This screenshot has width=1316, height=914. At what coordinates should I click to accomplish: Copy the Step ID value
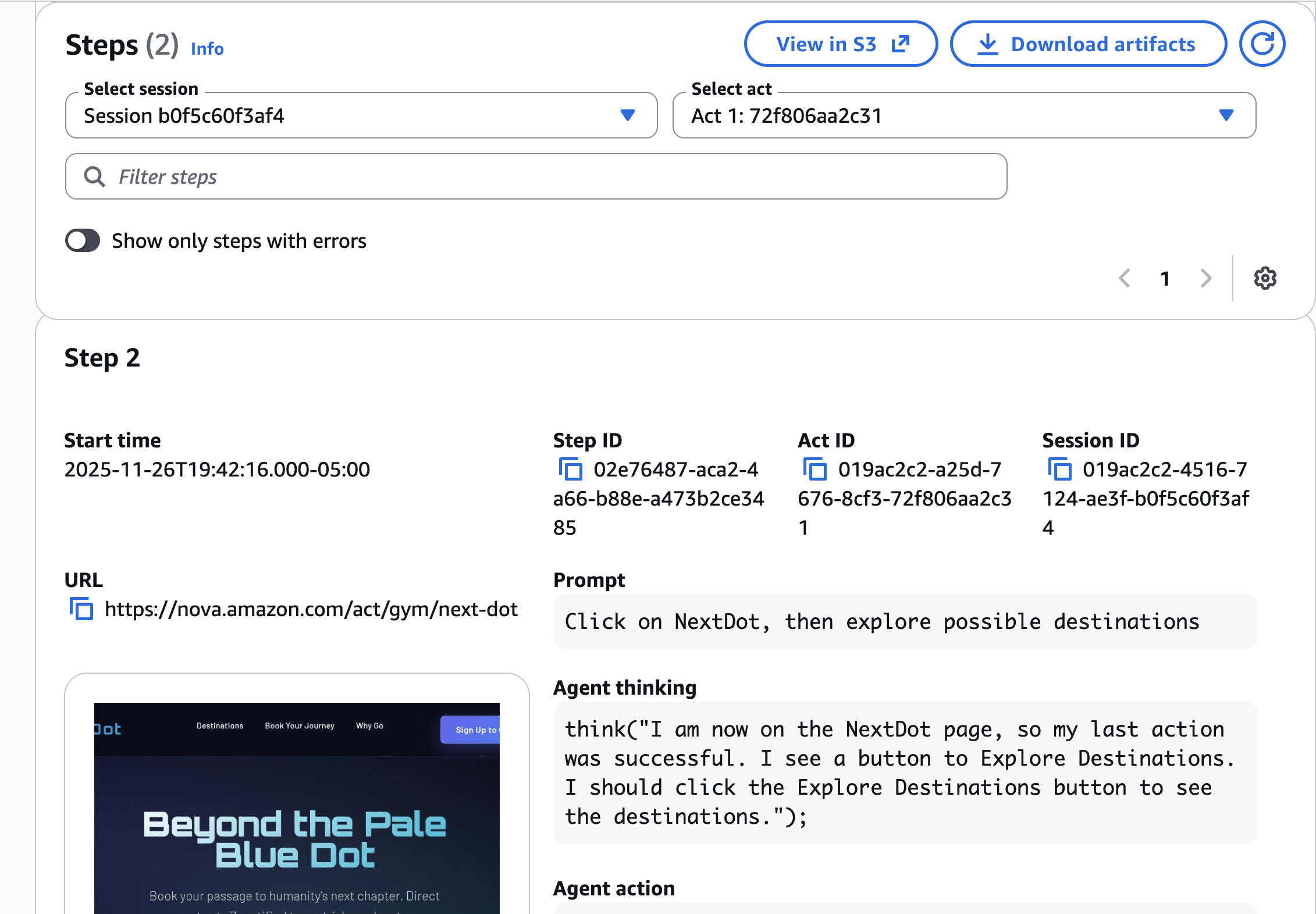571,469
